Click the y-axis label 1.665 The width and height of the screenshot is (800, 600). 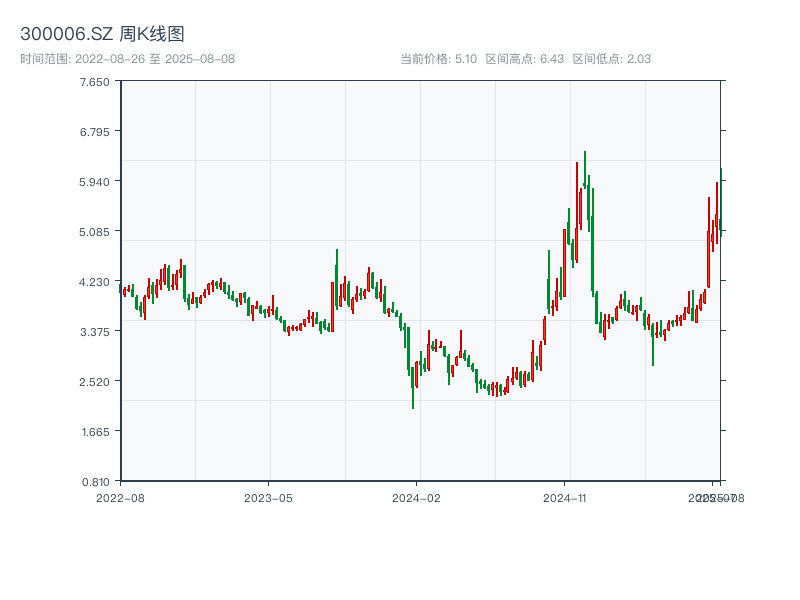[x=95, y=432]
